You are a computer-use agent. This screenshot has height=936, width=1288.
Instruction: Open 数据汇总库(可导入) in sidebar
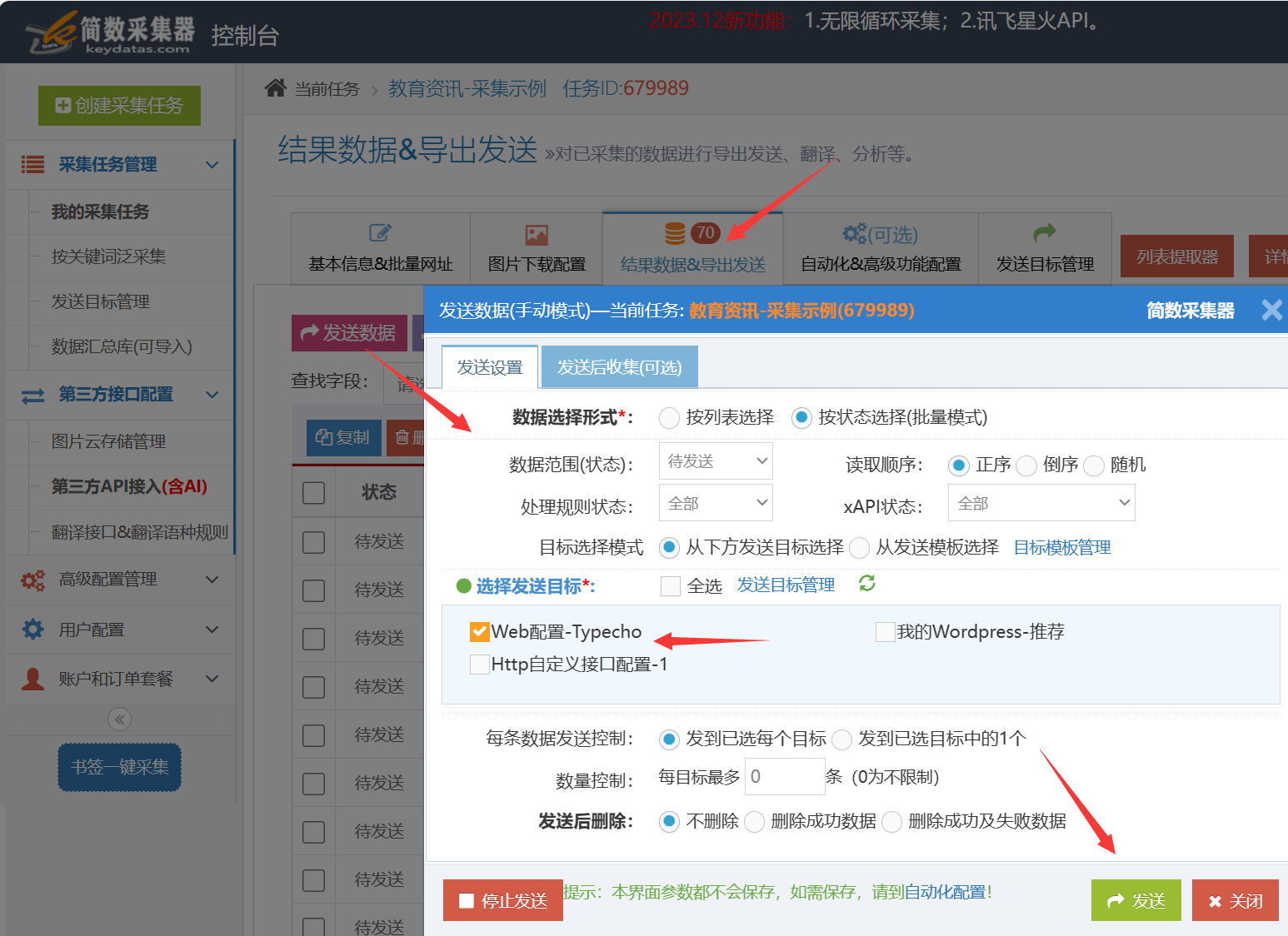(122, 346)
